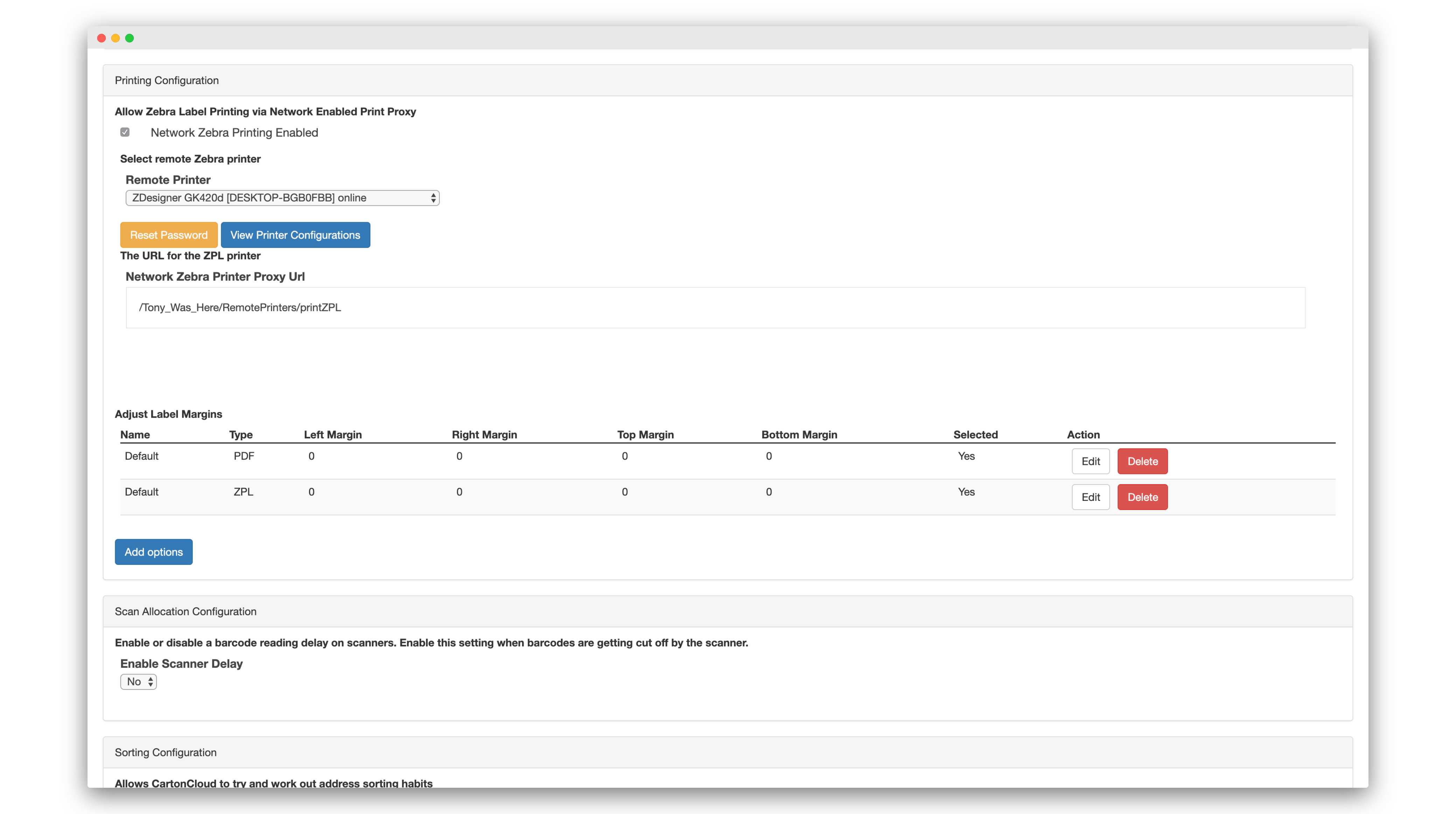Edit the Default ZPL margin row

coord(1090,497)
